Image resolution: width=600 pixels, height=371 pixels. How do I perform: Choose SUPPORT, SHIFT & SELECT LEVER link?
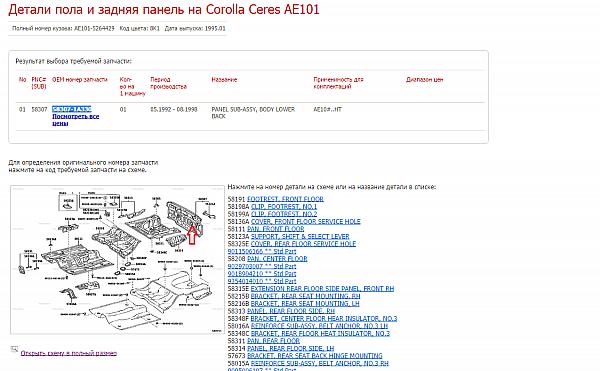point(300,236)
